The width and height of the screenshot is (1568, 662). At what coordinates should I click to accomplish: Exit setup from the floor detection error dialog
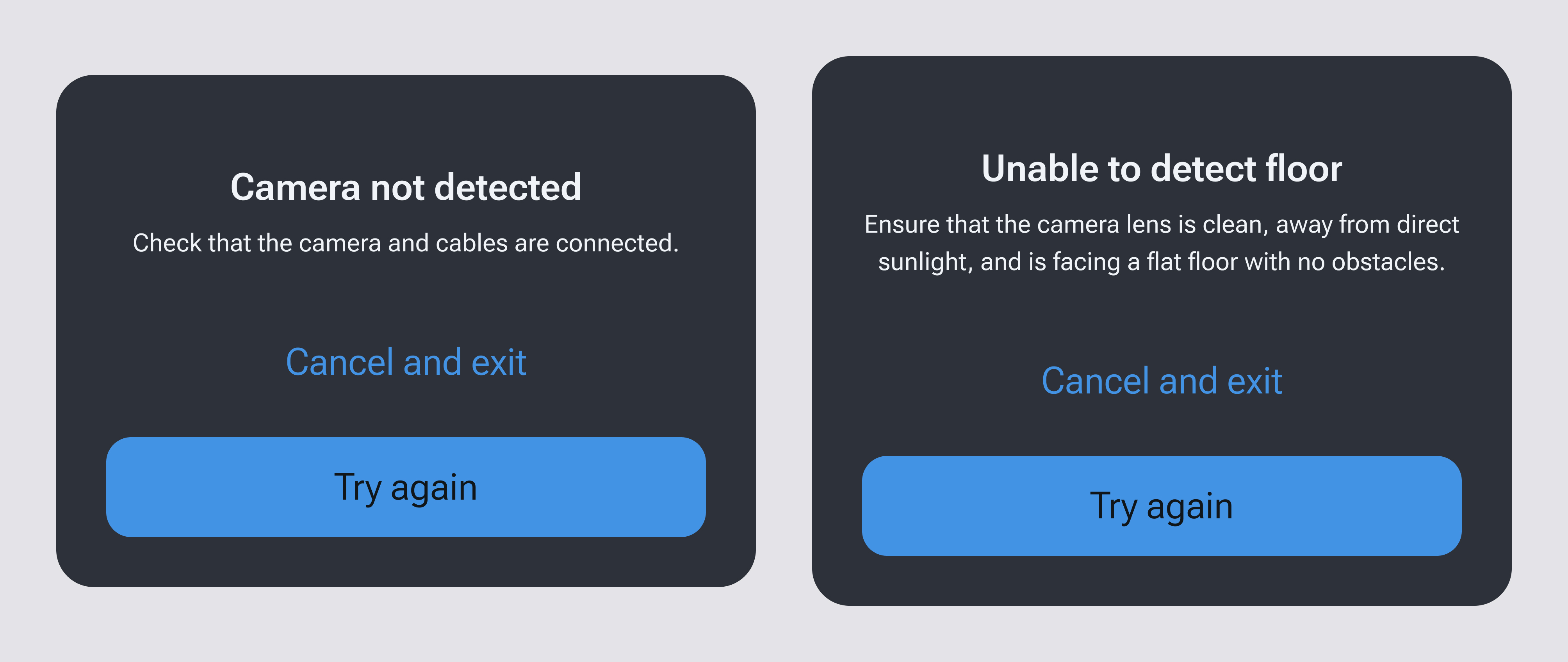tap(1162, 381)
